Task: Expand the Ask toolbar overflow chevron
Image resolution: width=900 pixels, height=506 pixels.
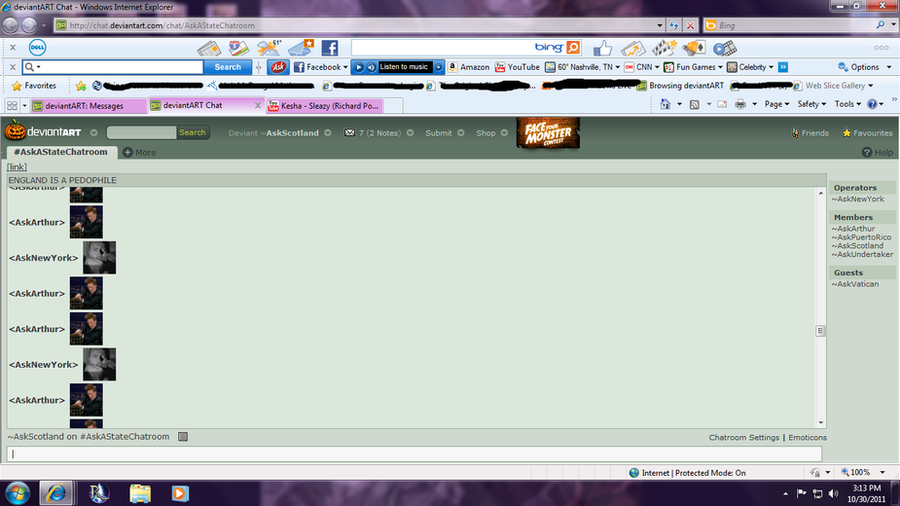Action: pos(783,67)
